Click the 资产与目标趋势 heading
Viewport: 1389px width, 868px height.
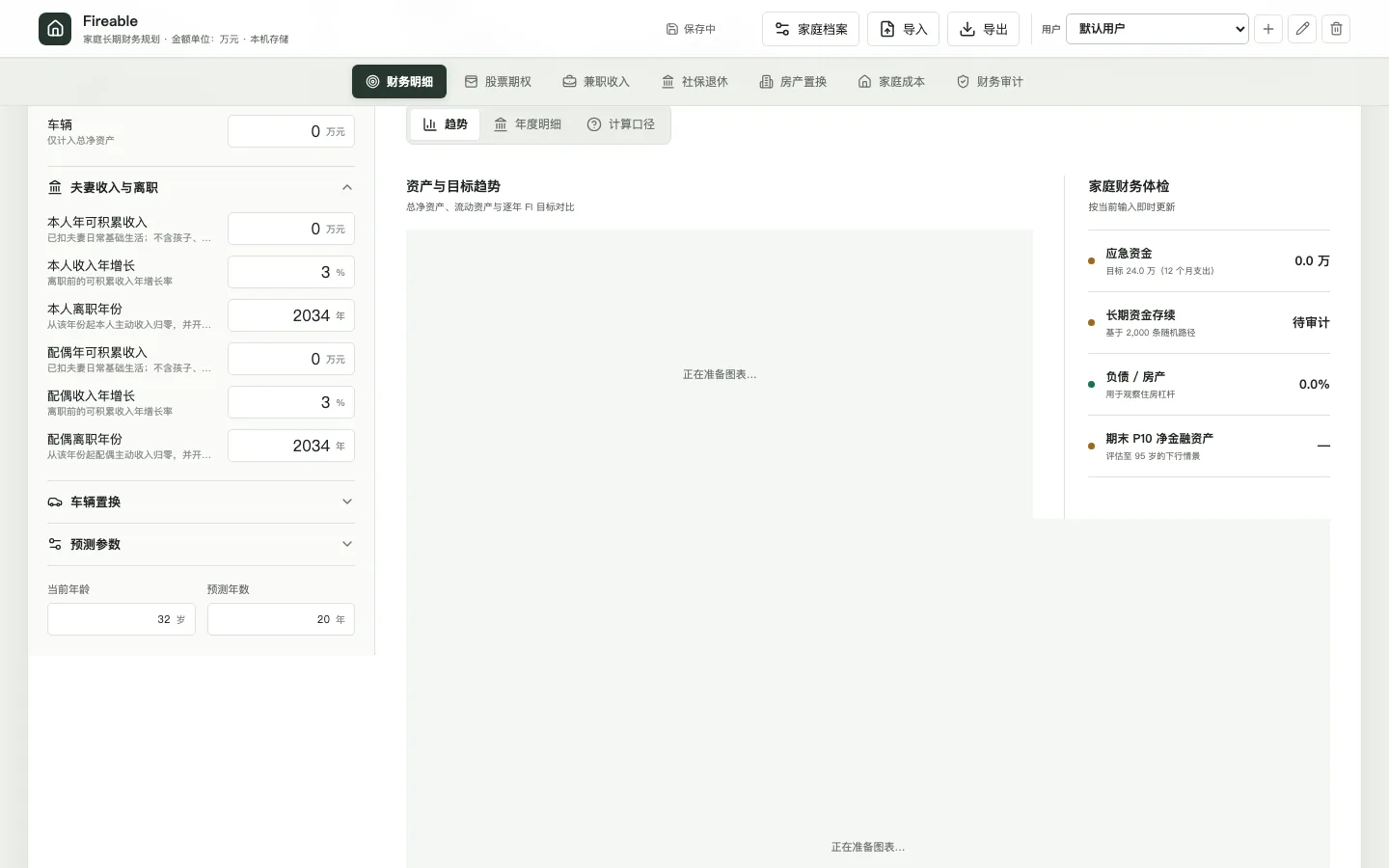453,186
